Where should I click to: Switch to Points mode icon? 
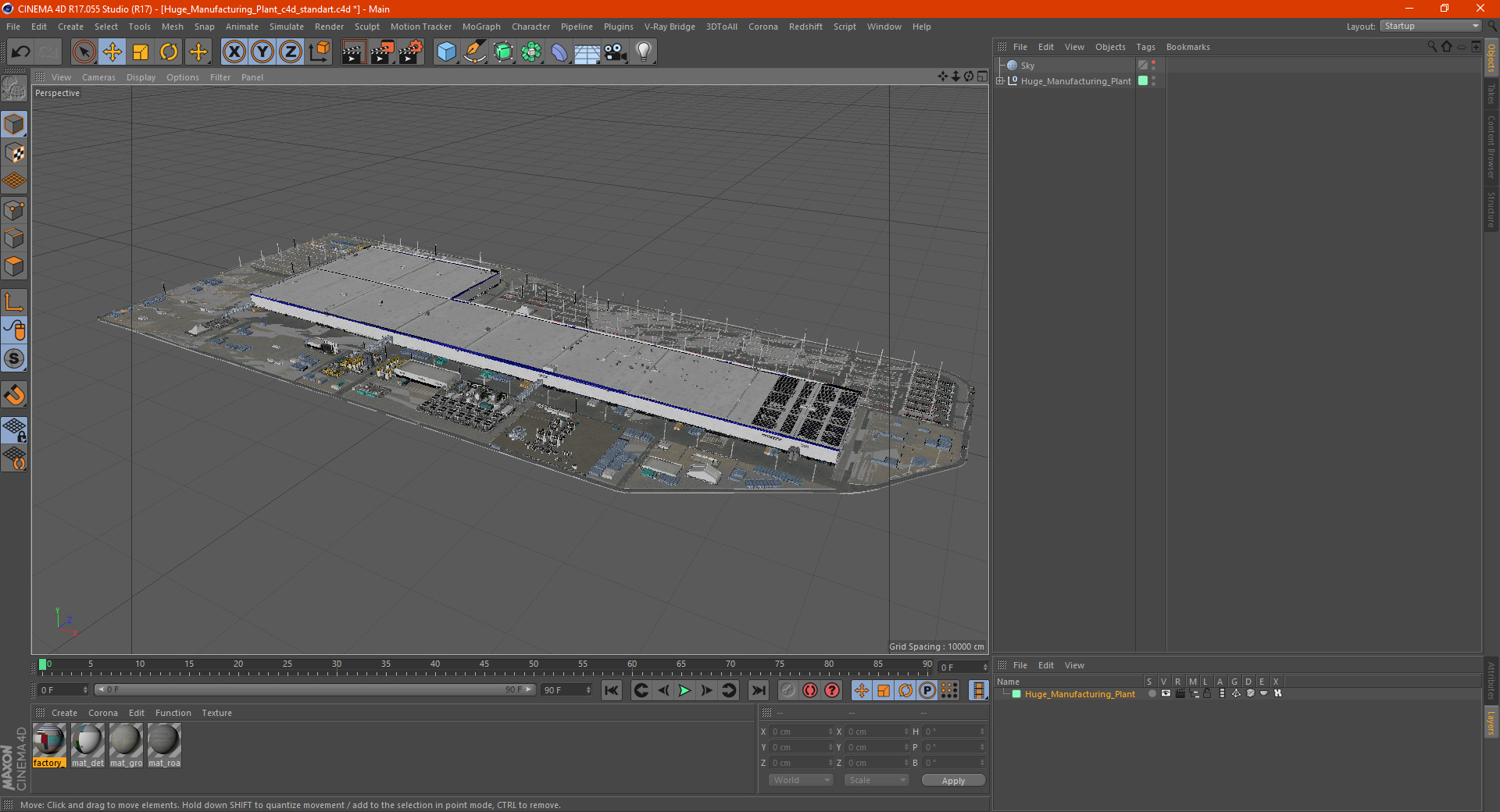tap(14, 210)
